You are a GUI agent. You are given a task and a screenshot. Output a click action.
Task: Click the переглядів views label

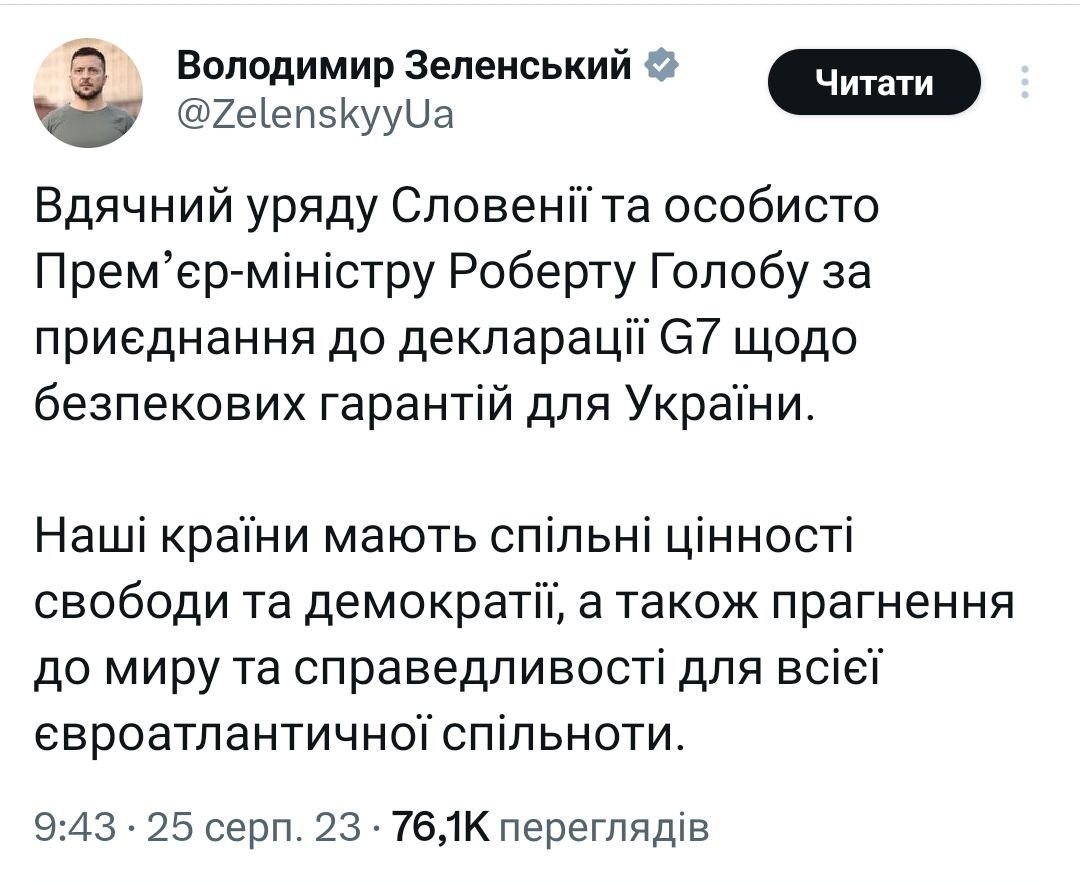(x=603, y=827)
